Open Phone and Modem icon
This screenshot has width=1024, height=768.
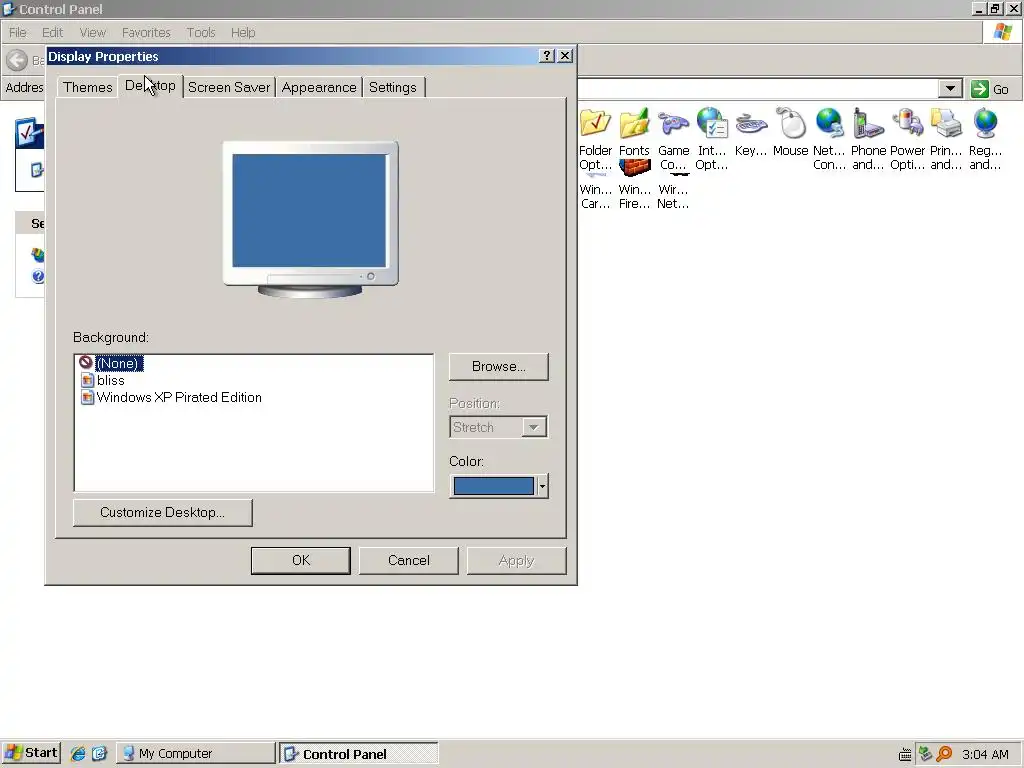868,124
